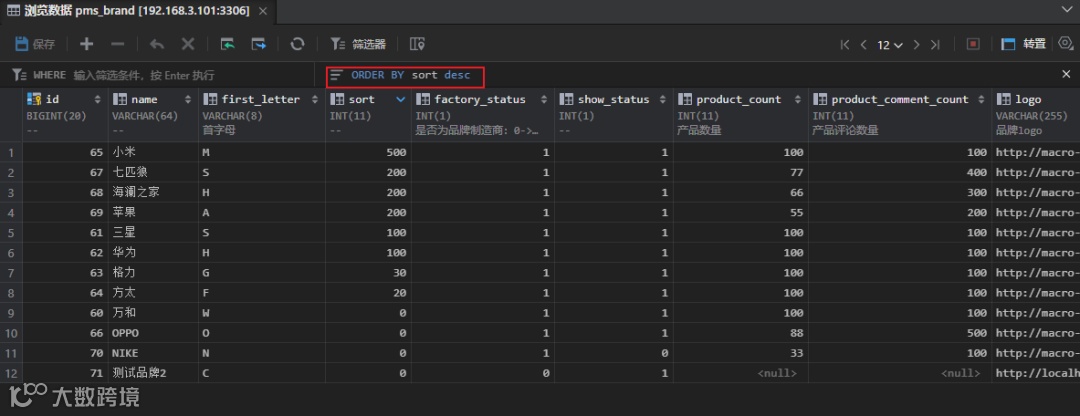Click product_count 33 in NIKE row
This screenshot has width=1080, height=416.
(x=740, y=353)
